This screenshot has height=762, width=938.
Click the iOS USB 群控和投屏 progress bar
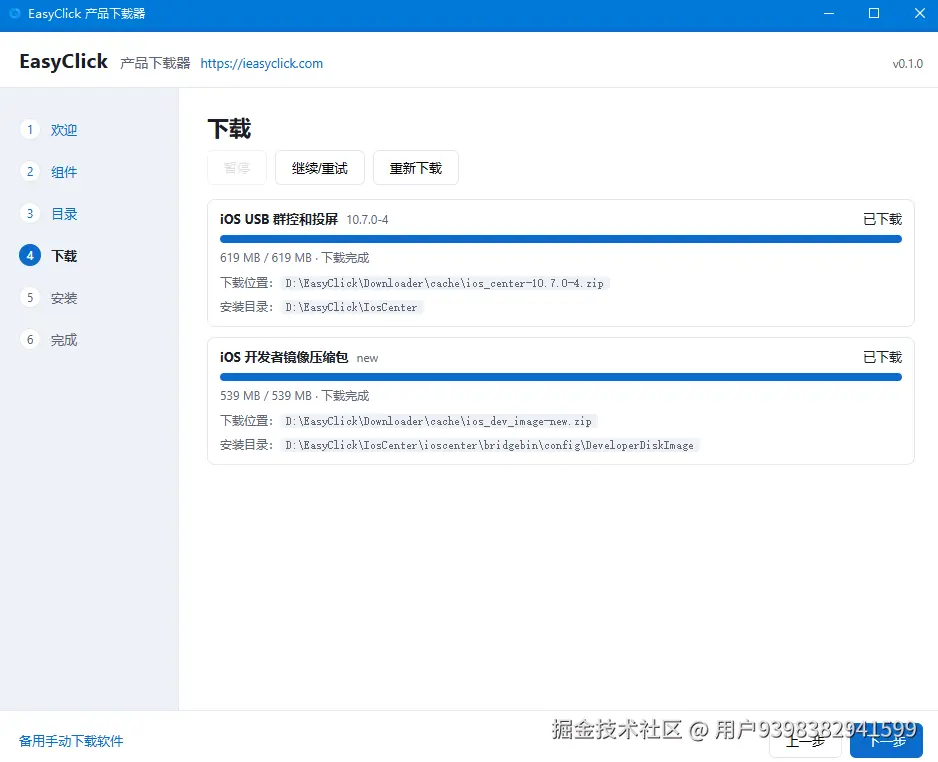(x=561, y=239)
